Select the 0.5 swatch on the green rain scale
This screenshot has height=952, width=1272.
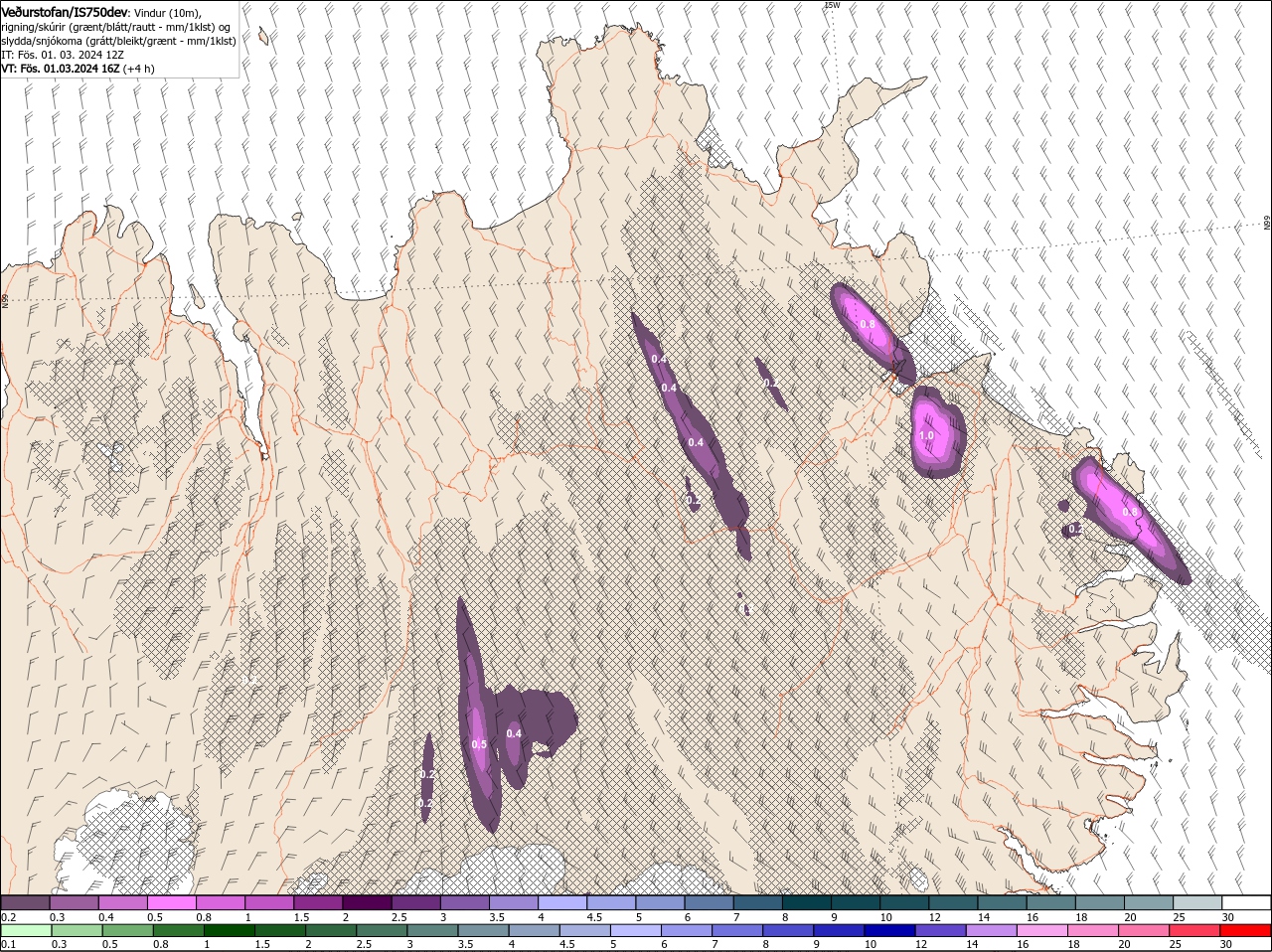pos(128,930)
